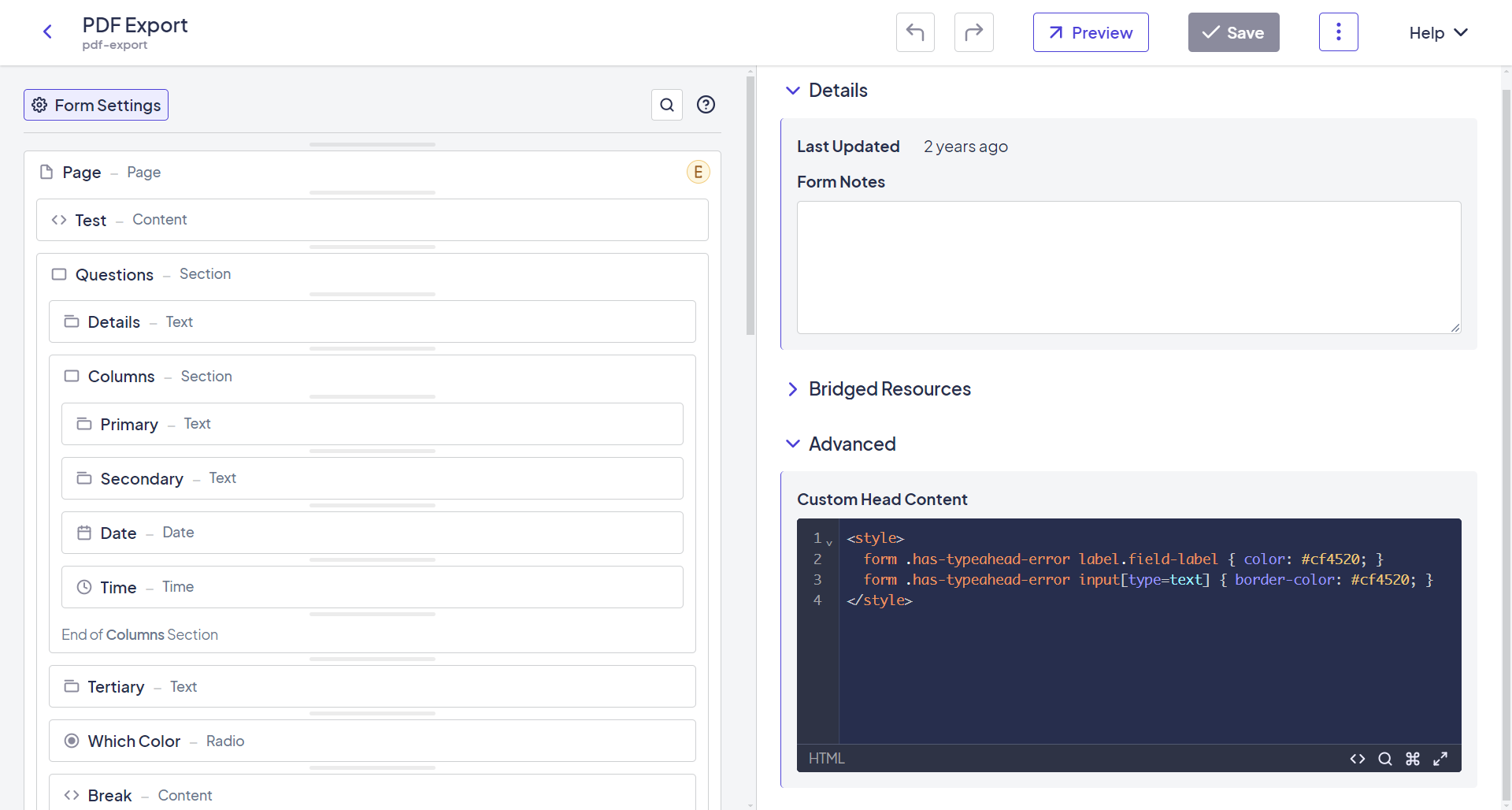This screenshot has width=1512, height=810.
Task: Toggle the fold arrow on code line 1
Action: pyautogui.click(x=829, y=542)
